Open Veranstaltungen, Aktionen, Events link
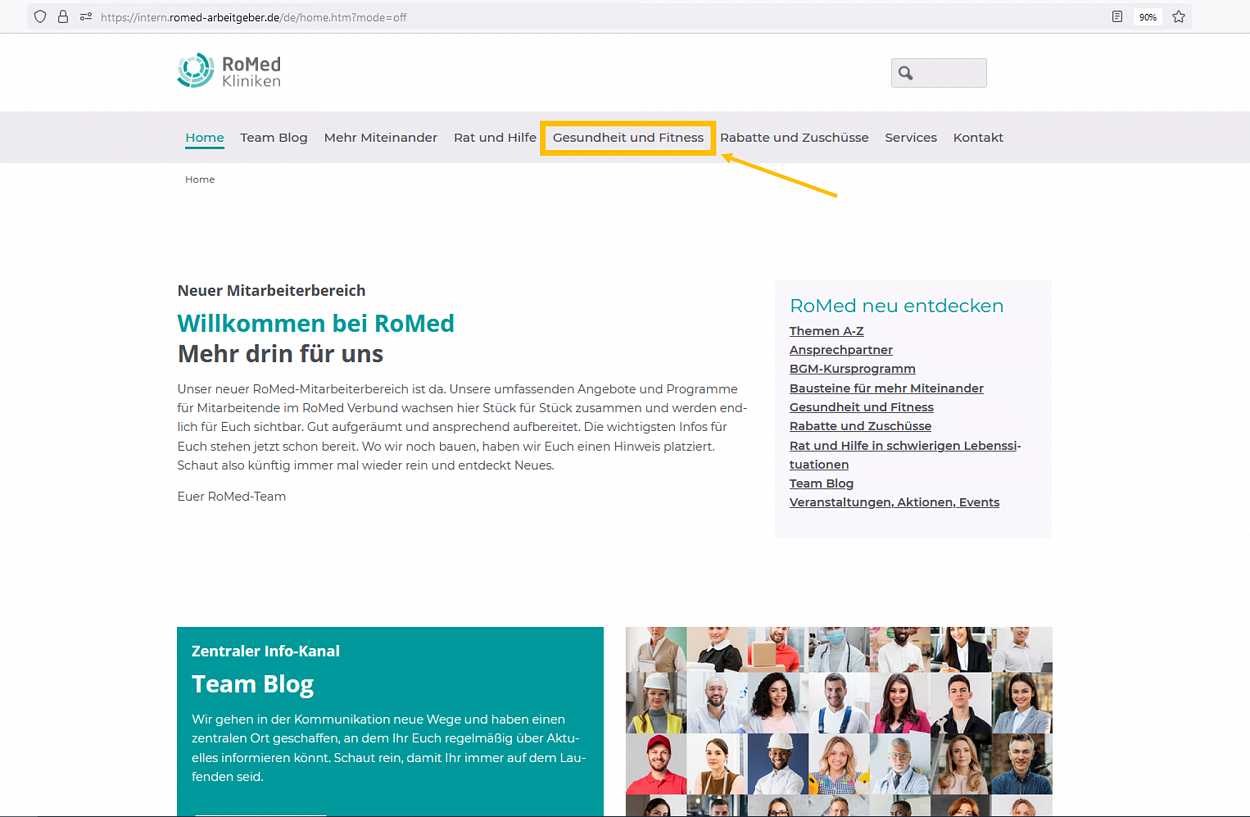1250x817 pixels. click(x=895, y=503)
